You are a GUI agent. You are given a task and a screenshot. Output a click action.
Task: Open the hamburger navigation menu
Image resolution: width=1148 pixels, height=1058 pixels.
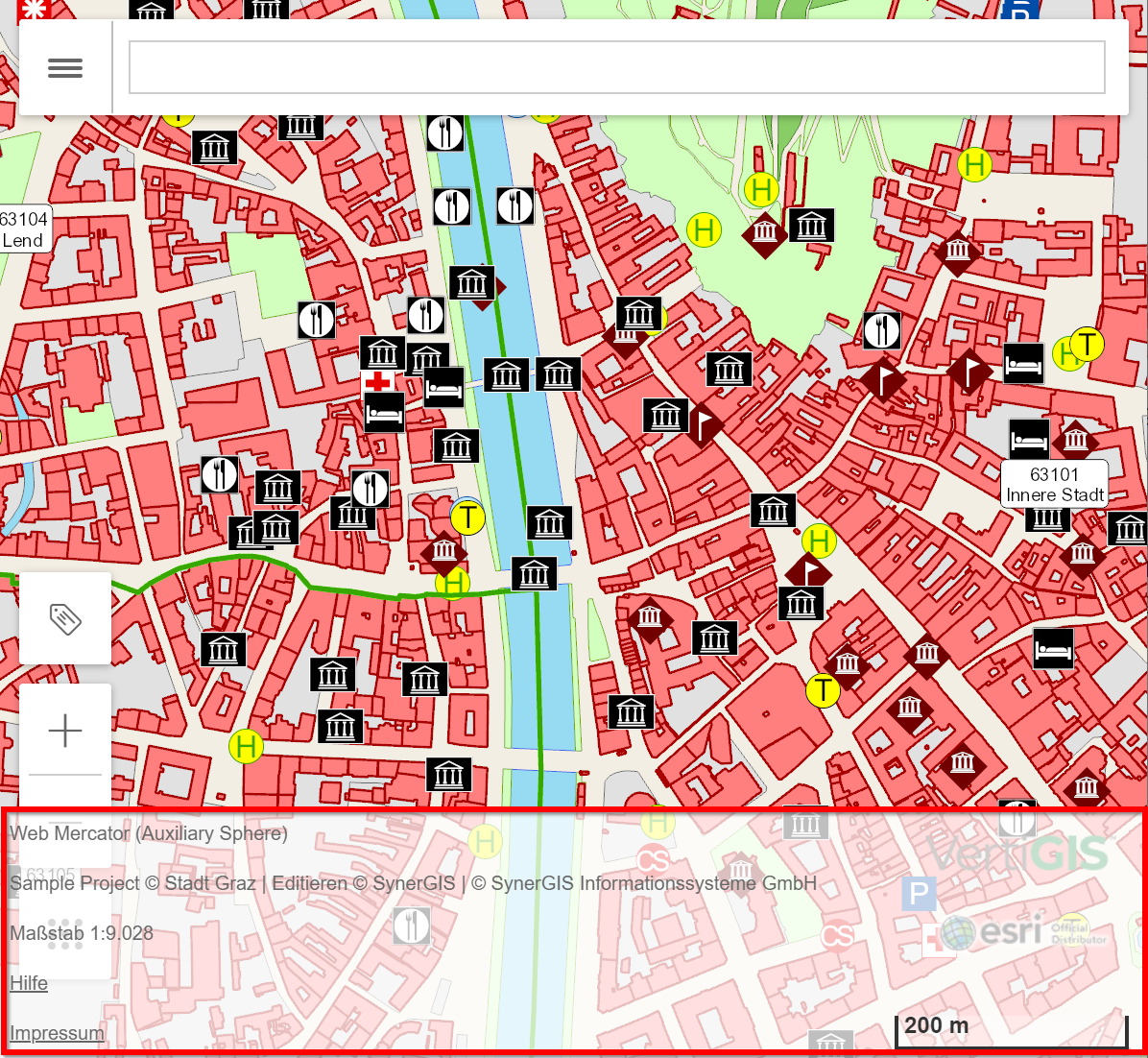64,66
